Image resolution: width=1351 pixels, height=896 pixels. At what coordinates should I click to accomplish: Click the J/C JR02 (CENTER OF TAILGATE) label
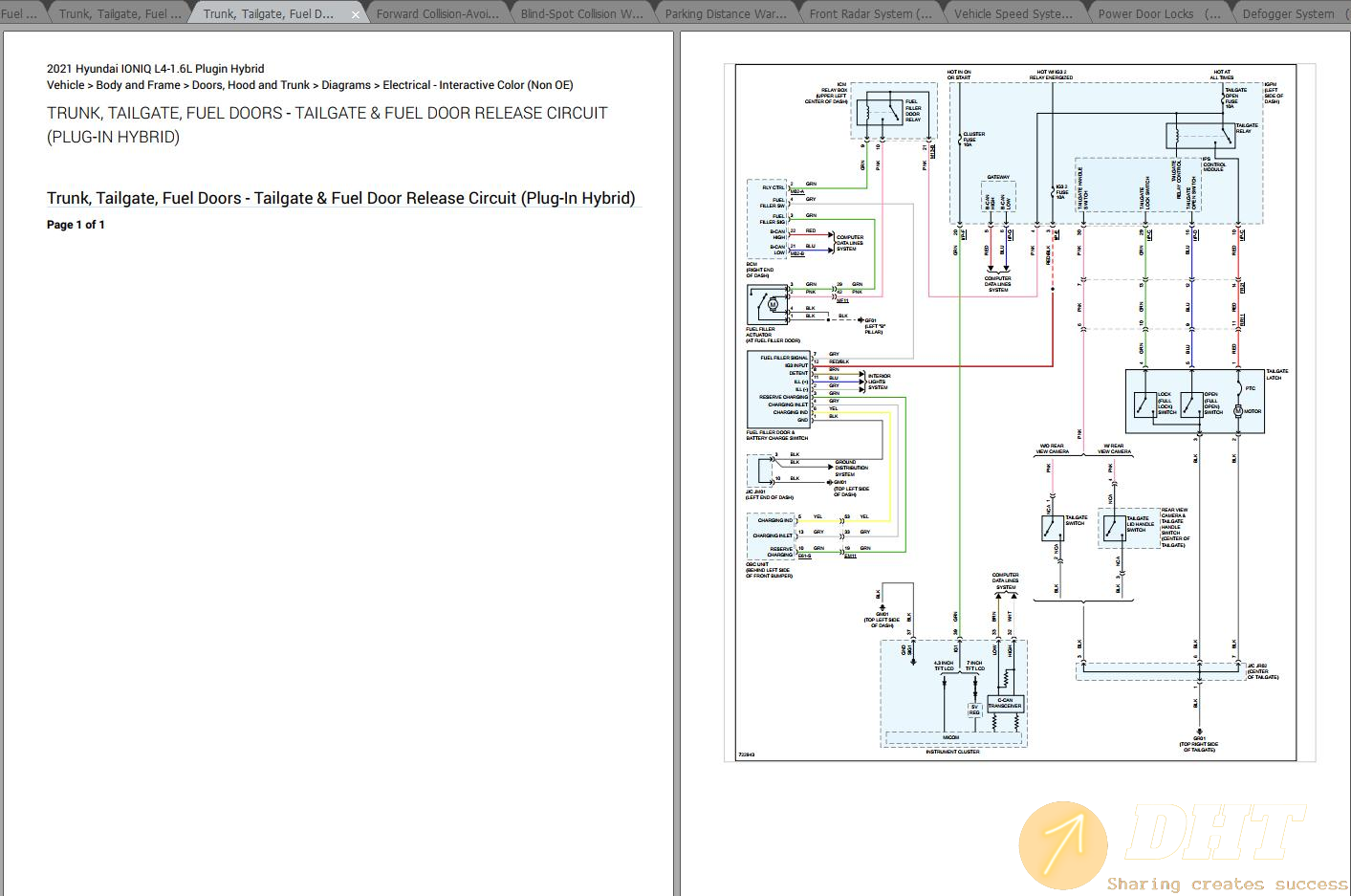1263,671
